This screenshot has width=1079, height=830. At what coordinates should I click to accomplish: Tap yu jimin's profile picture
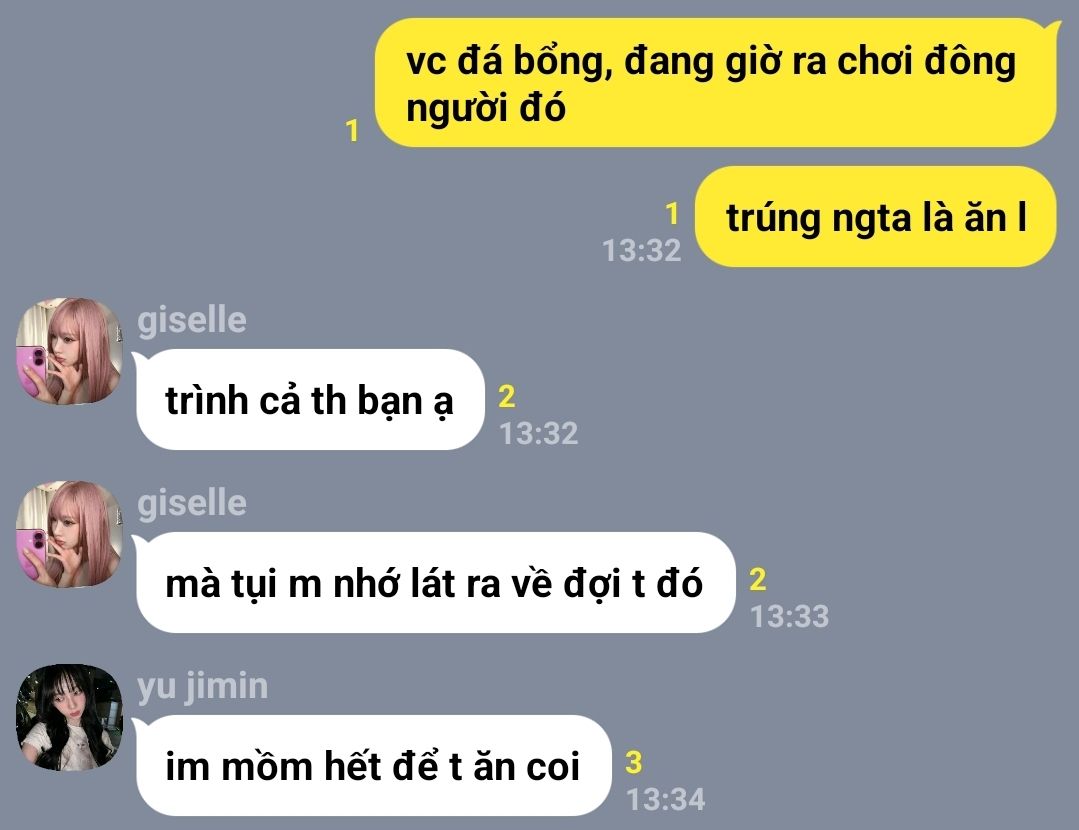tap(69, 717)
